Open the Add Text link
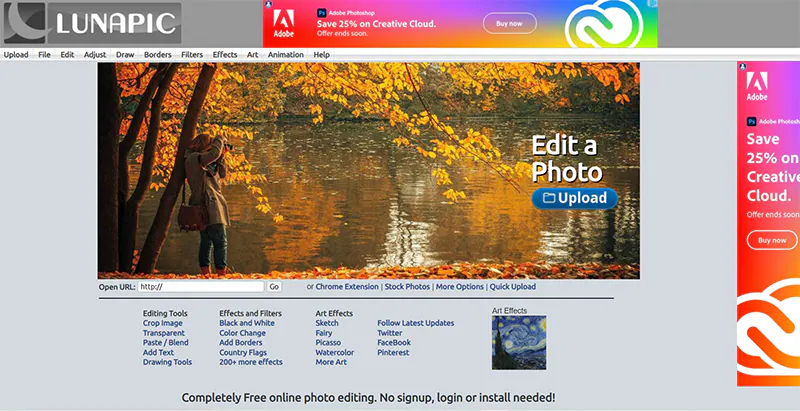The image size is (800, 411). click(x=158, y=352)
